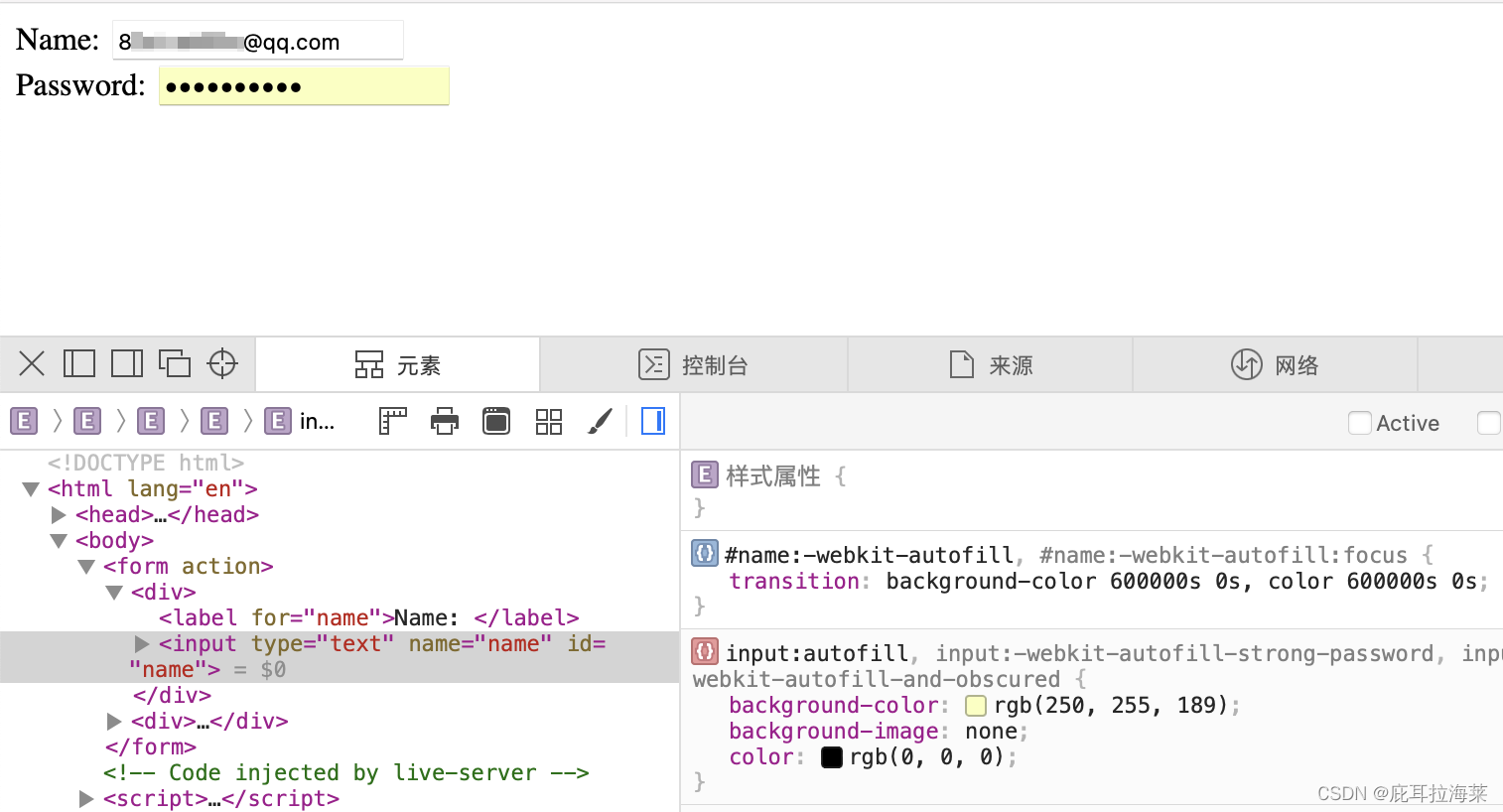Screen dimensions: 1503x812
Task: Collapse the first div node under form
Action: tap(114, 593)
